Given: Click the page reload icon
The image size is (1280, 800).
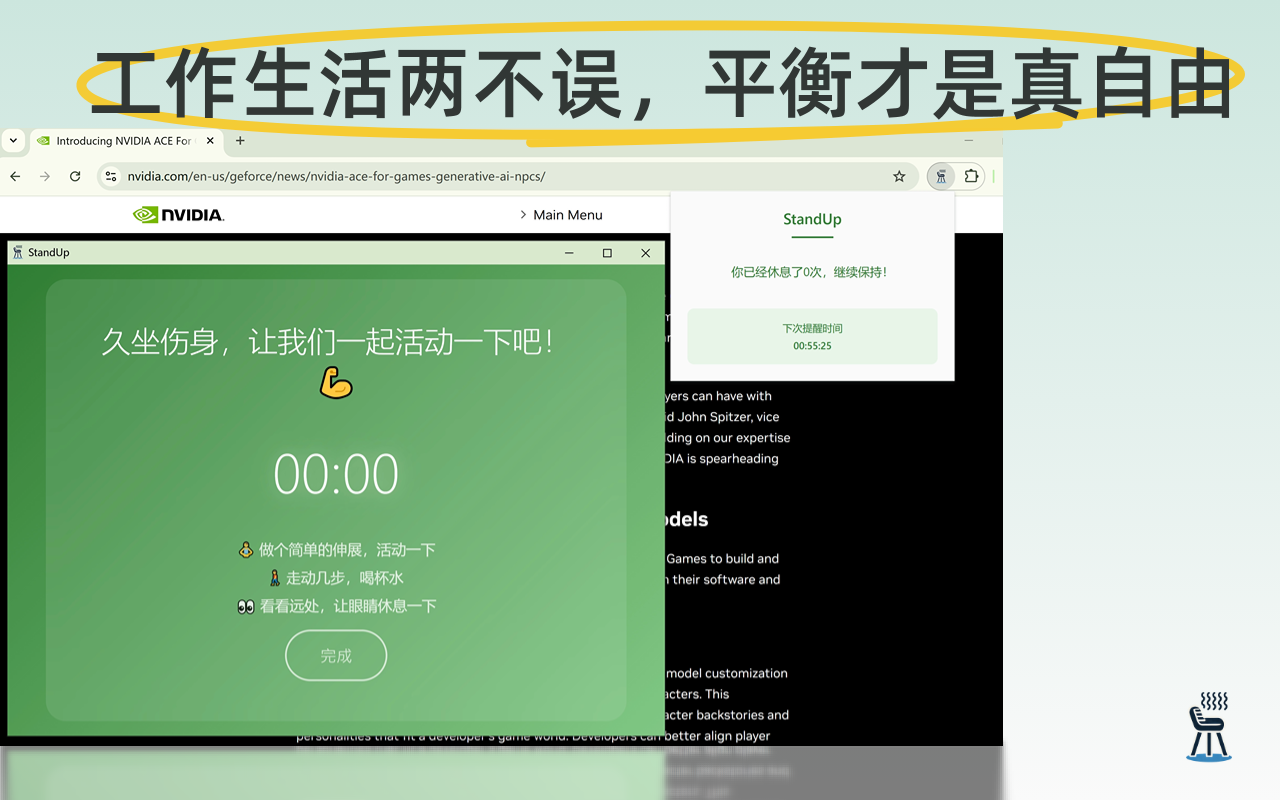Looking at the screenshot, I should click(x=75, y=176).
